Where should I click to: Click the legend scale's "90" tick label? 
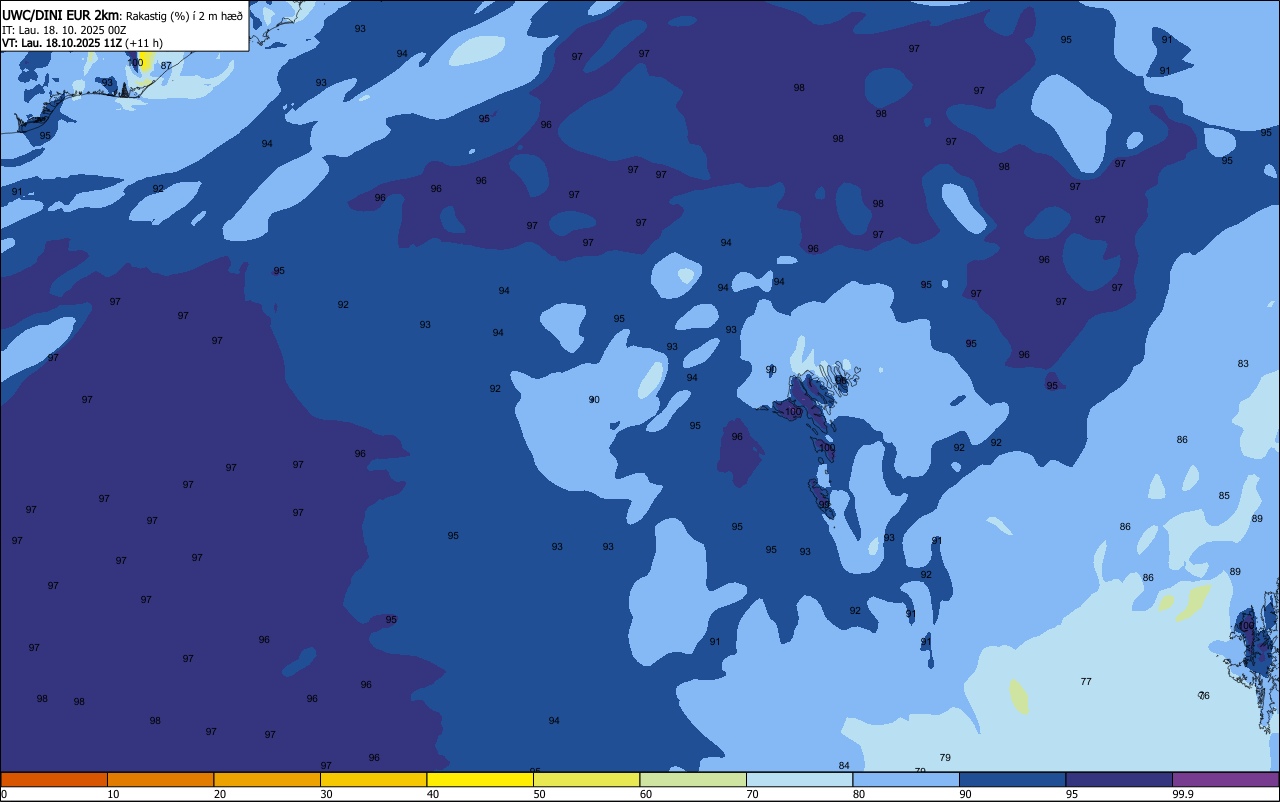[965, 794]
